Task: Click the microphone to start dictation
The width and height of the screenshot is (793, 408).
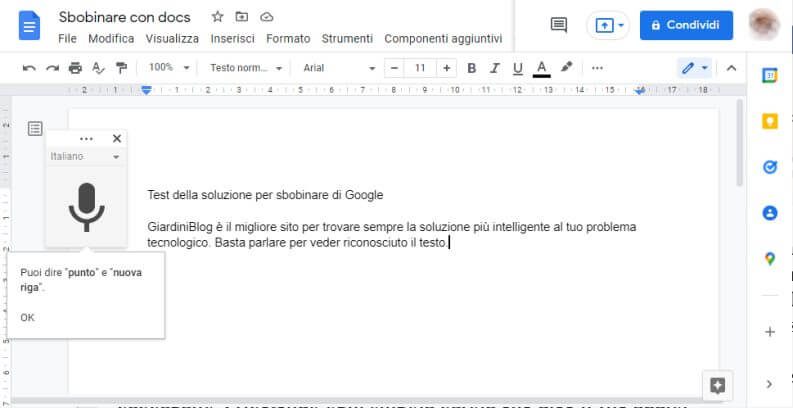Action: [x=86, y=207]
